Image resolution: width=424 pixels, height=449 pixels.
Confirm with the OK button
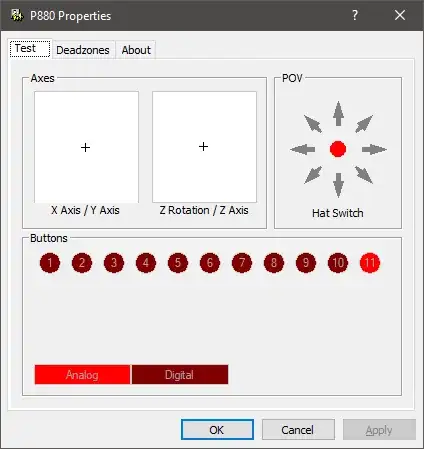point(217,430)
